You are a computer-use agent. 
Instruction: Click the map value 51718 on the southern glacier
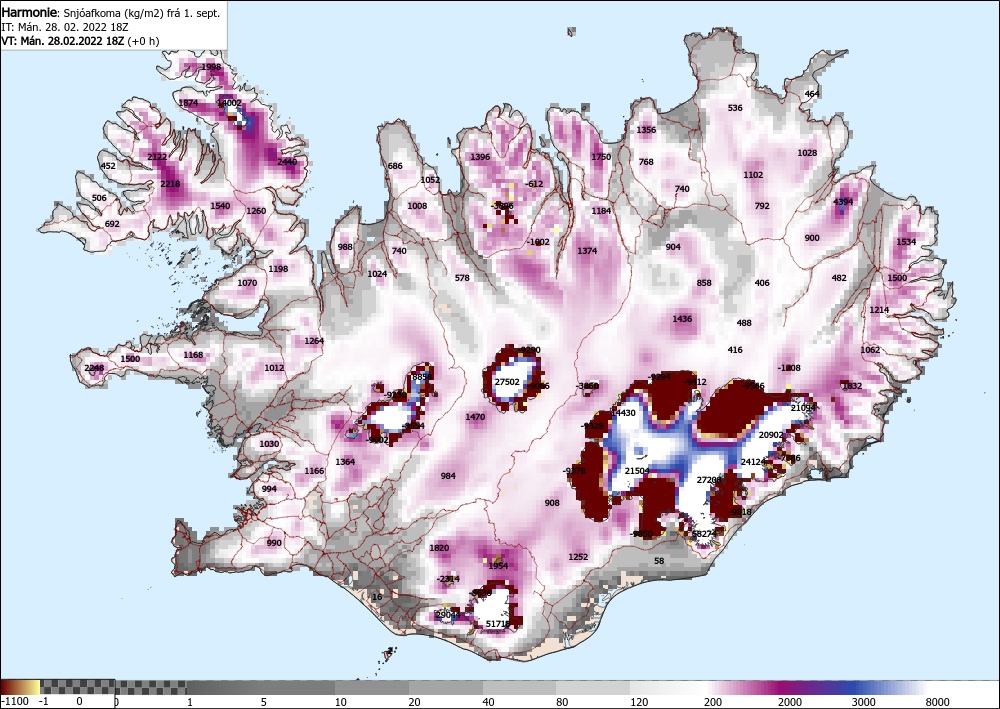[498, 624]
